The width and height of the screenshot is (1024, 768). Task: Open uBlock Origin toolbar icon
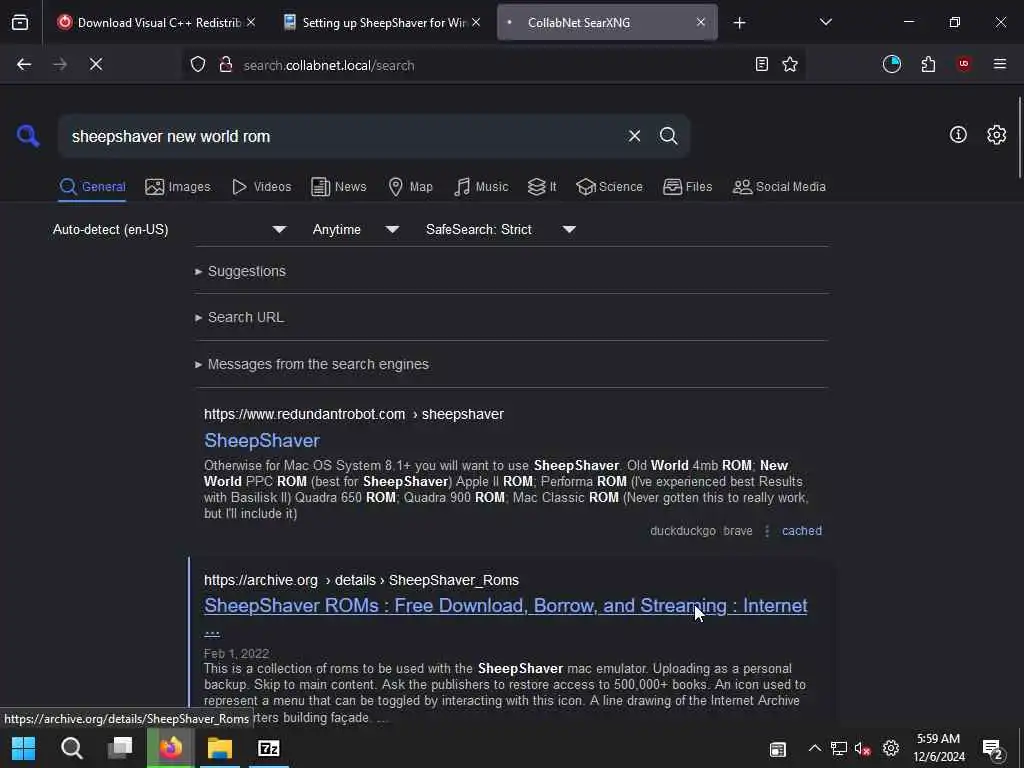coord(964,64)
